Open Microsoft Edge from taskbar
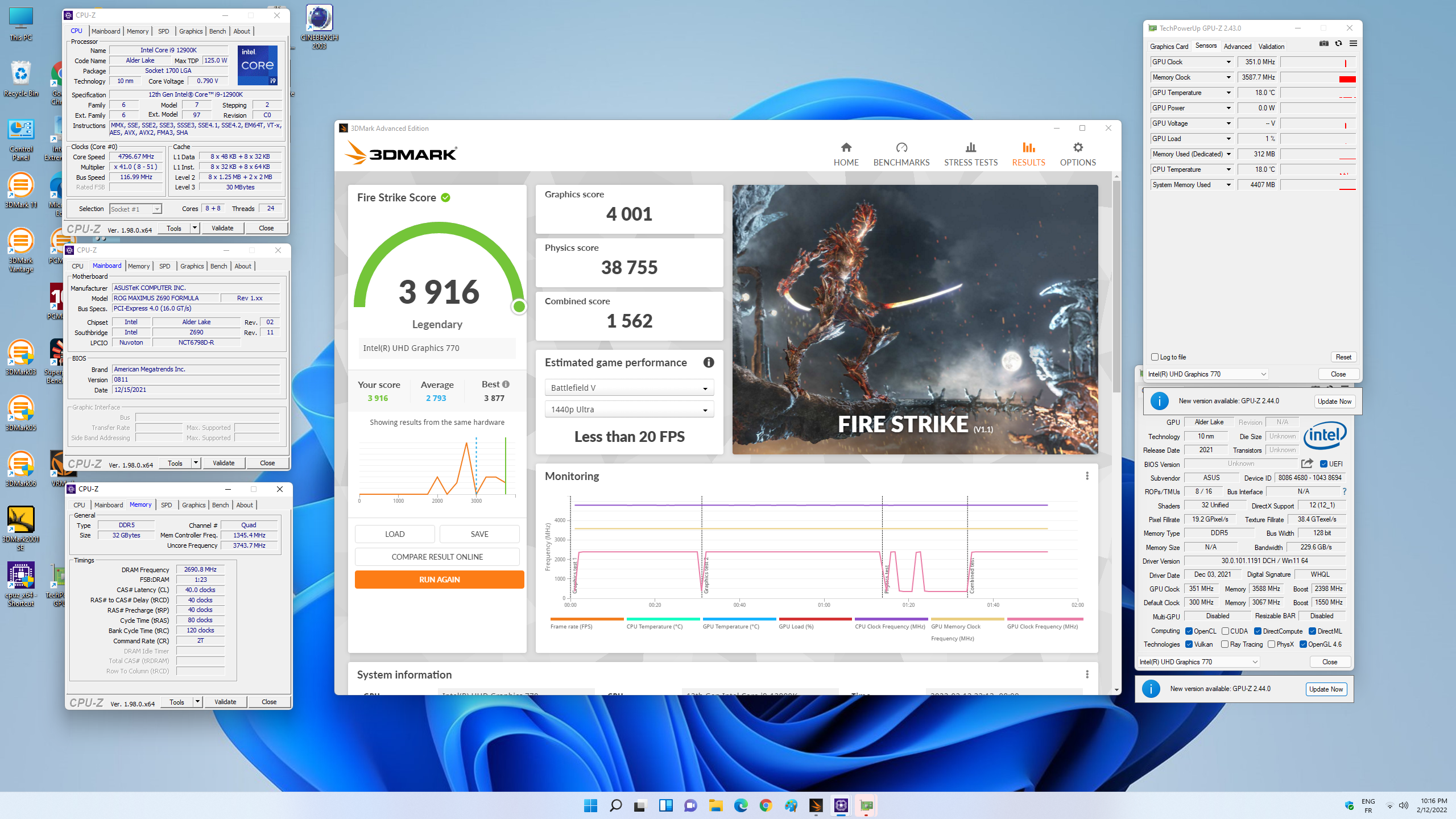The height and width of the screenshot is (819, 1456). point(741,805)
